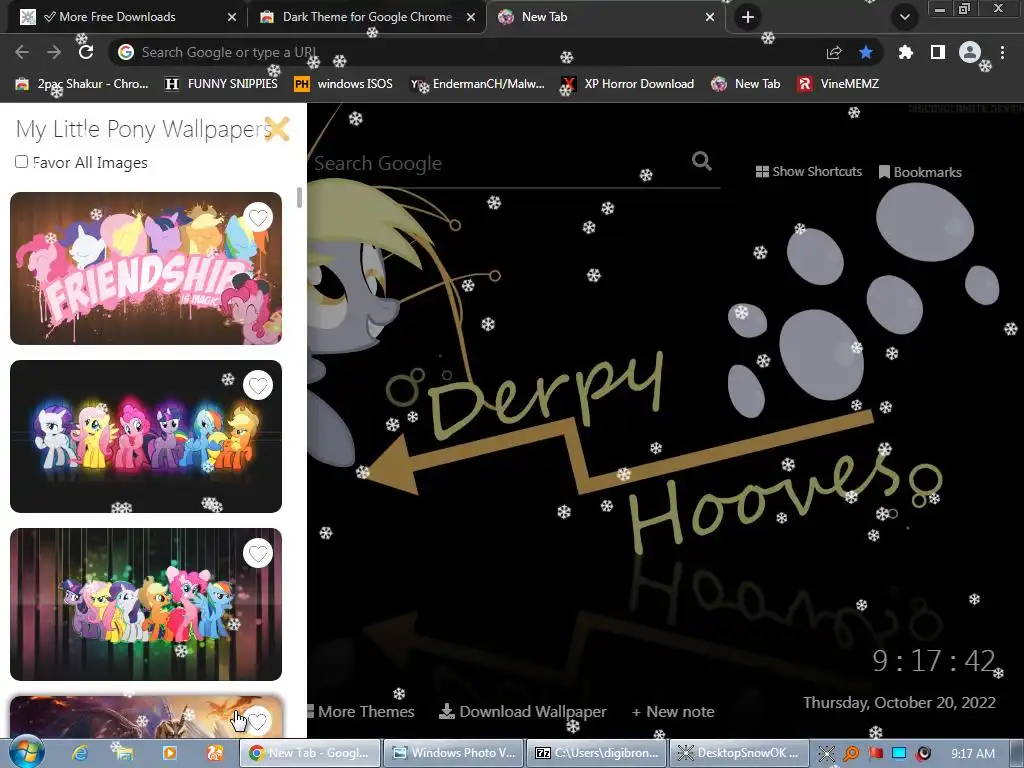Image resolution: width=1024 pixels, height=768 pixels.
Task: Switch to Dark Theme for Google Chrome tab
Action: [367, 17]
